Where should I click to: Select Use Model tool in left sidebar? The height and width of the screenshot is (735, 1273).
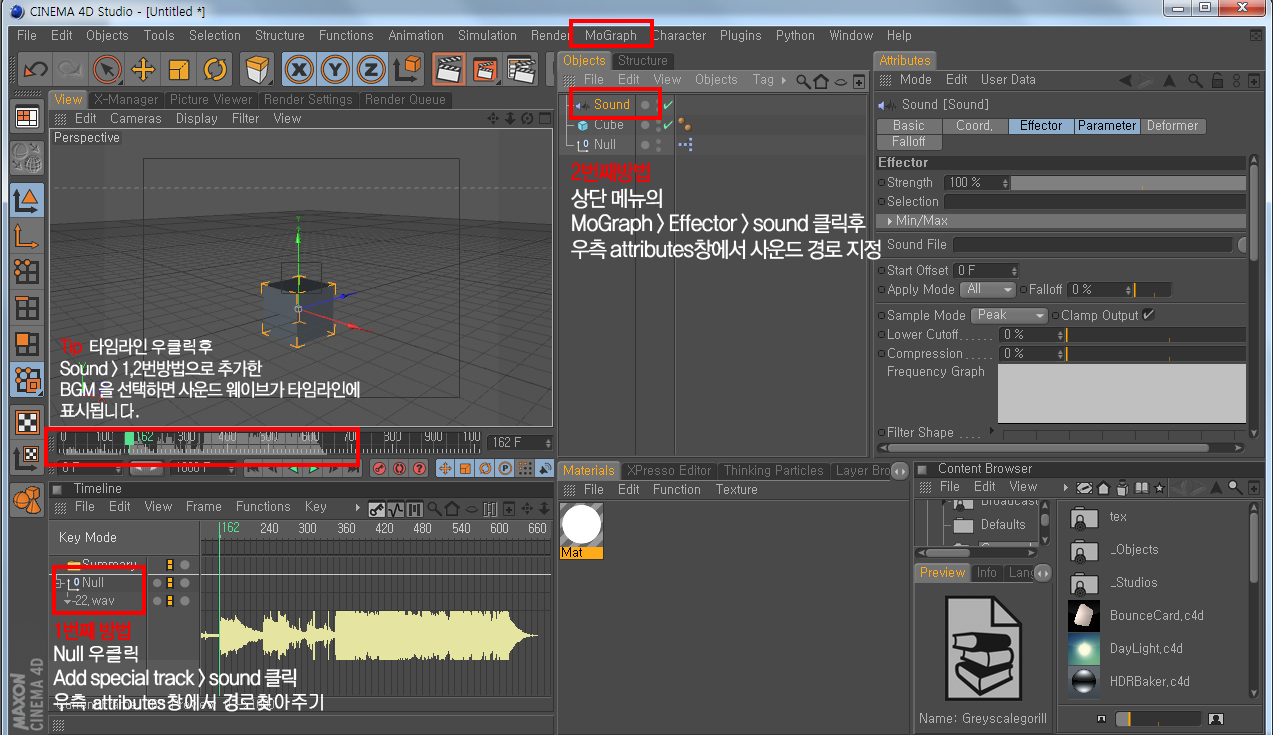point(26,200)
